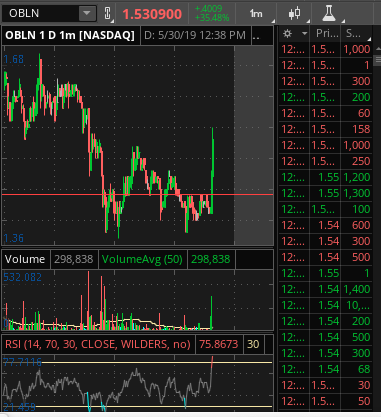Select the 1.54 trade of size 68
The height and width of the screenshot is (417, 381).
[326, 369]
